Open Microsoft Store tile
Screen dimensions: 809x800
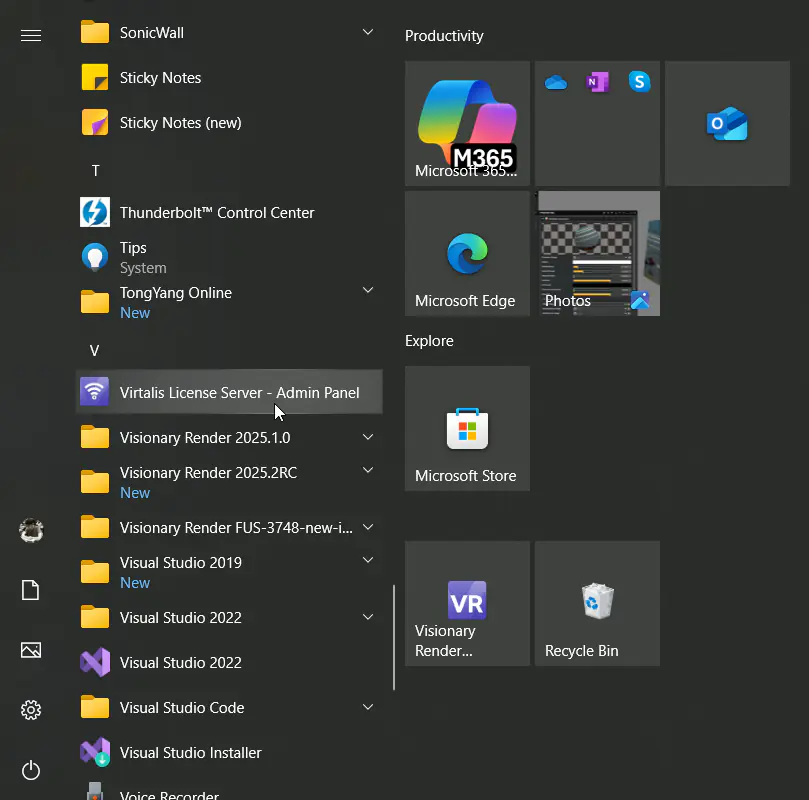[467, 428]
